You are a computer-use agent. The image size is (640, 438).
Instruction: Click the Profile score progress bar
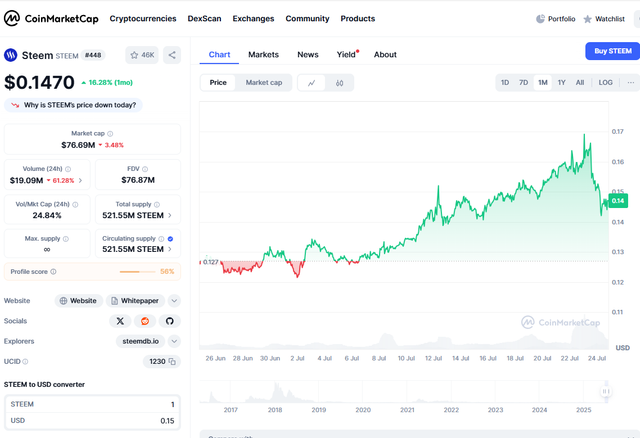[138, 272]
